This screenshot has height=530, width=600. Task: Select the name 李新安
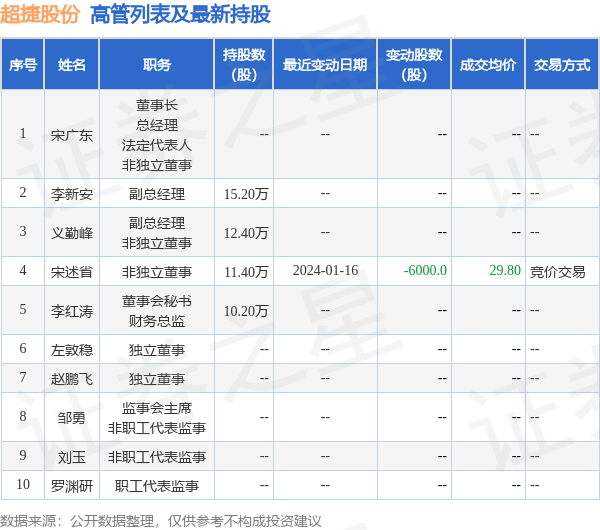click(x=72, y=194)
